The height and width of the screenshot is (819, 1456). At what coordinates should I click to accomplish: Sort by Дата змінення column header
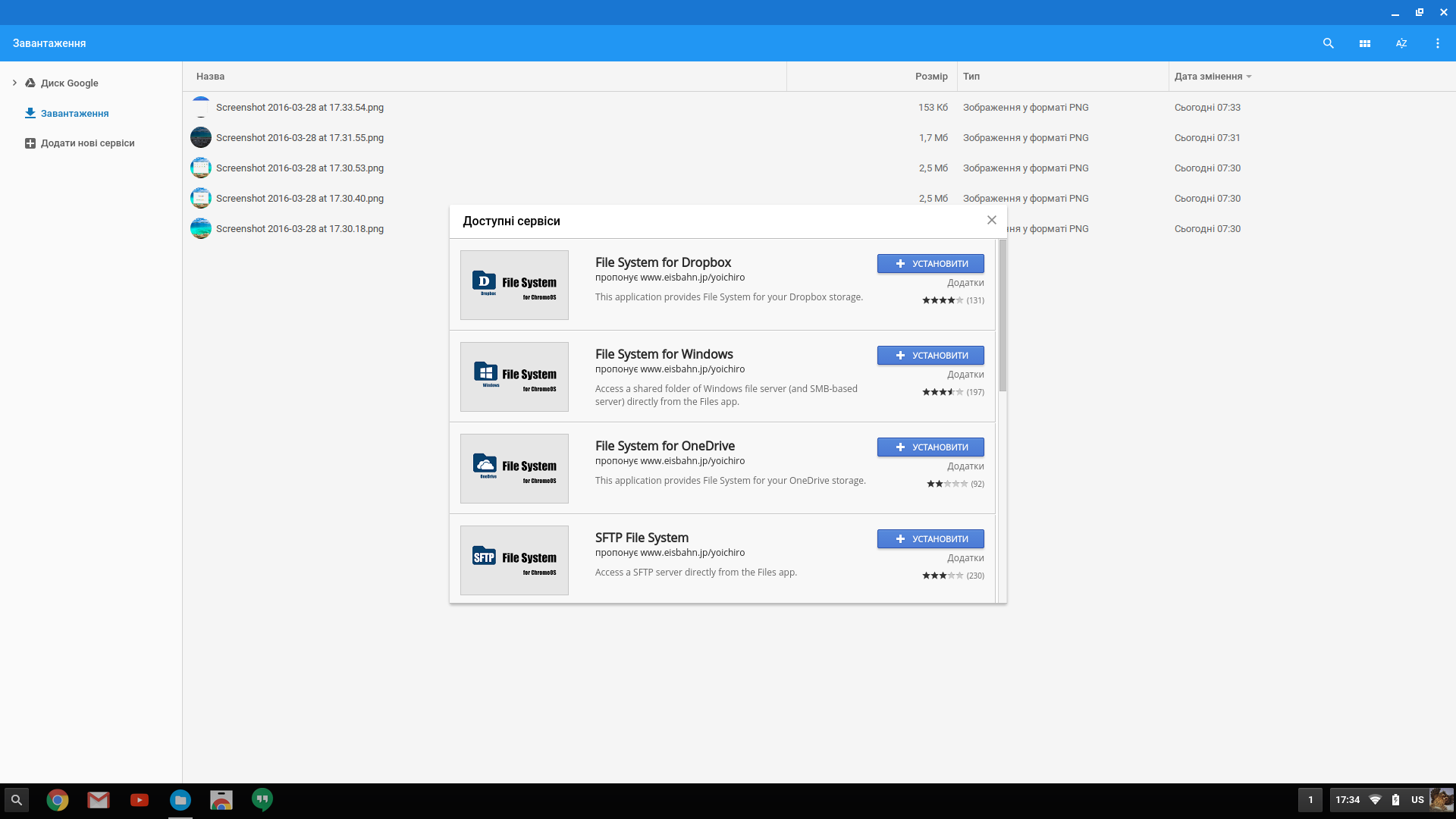[1208, 77]
